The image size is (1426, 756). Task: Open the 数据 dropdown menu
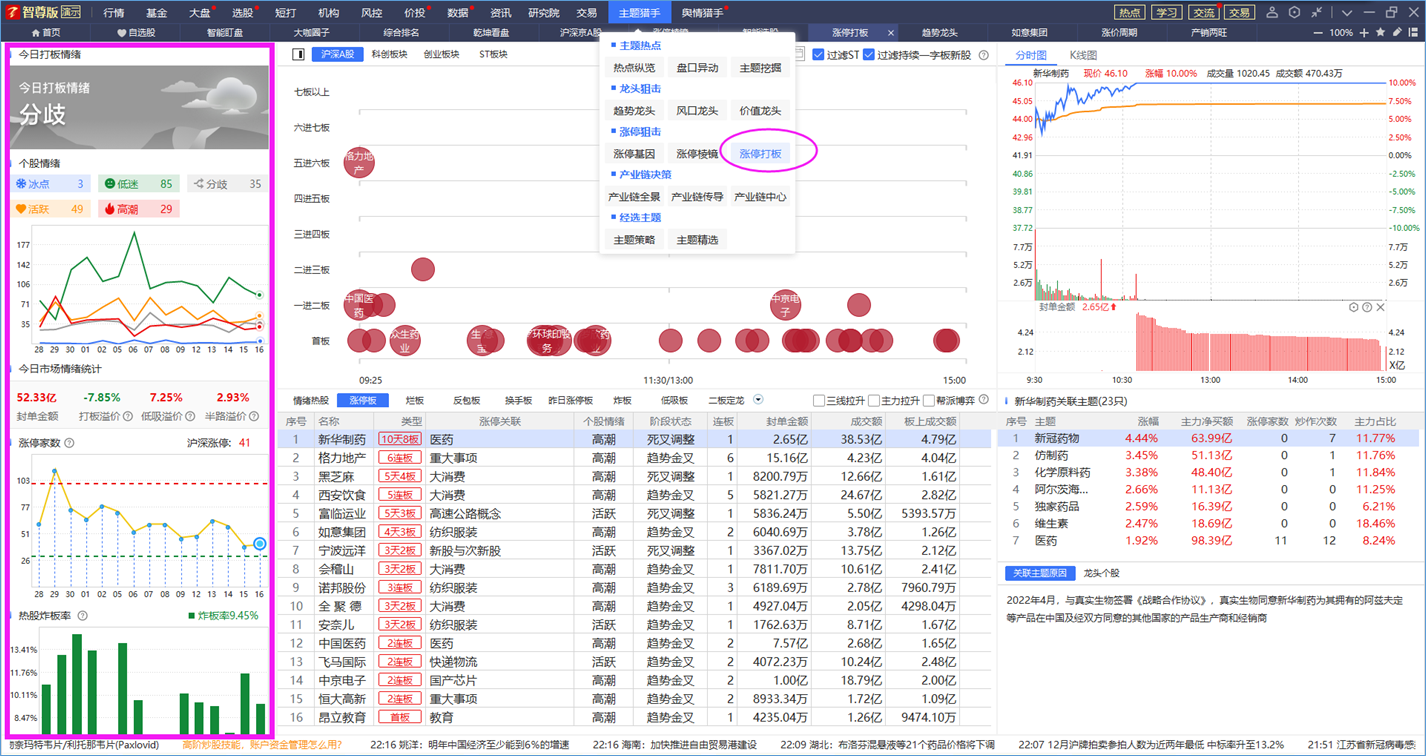click(x=459, y=13)
